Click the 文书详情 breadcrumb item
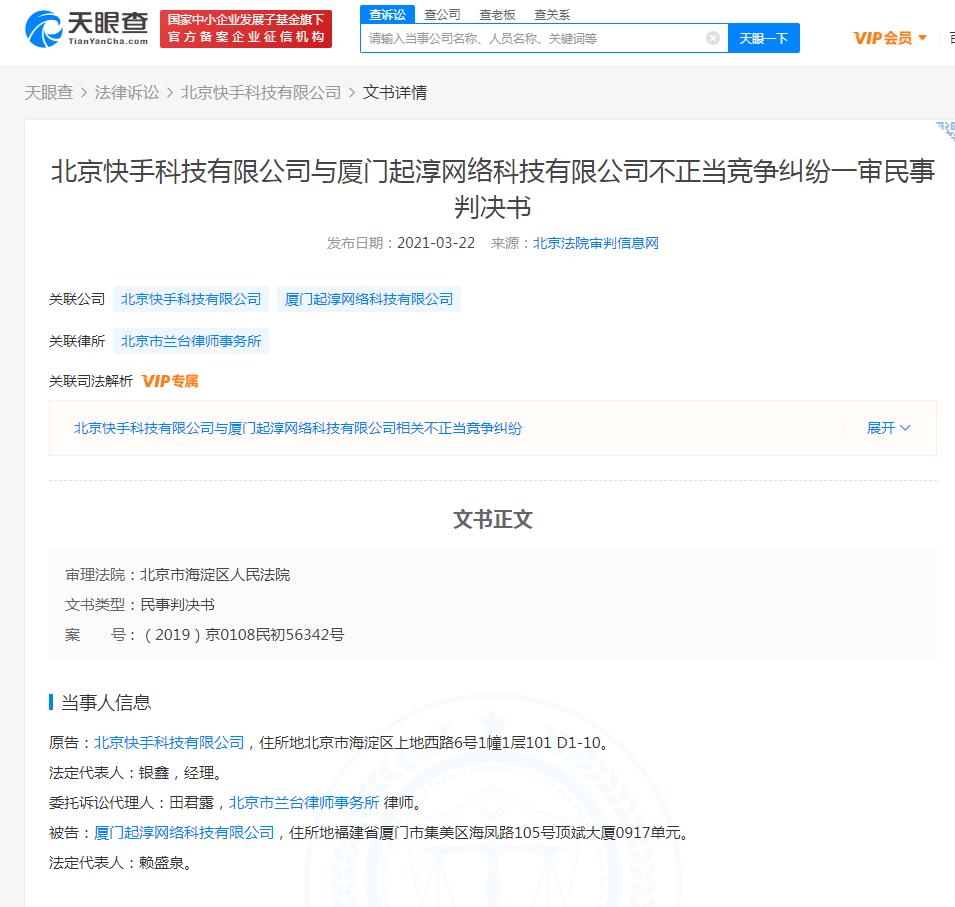 click(395, 91)
